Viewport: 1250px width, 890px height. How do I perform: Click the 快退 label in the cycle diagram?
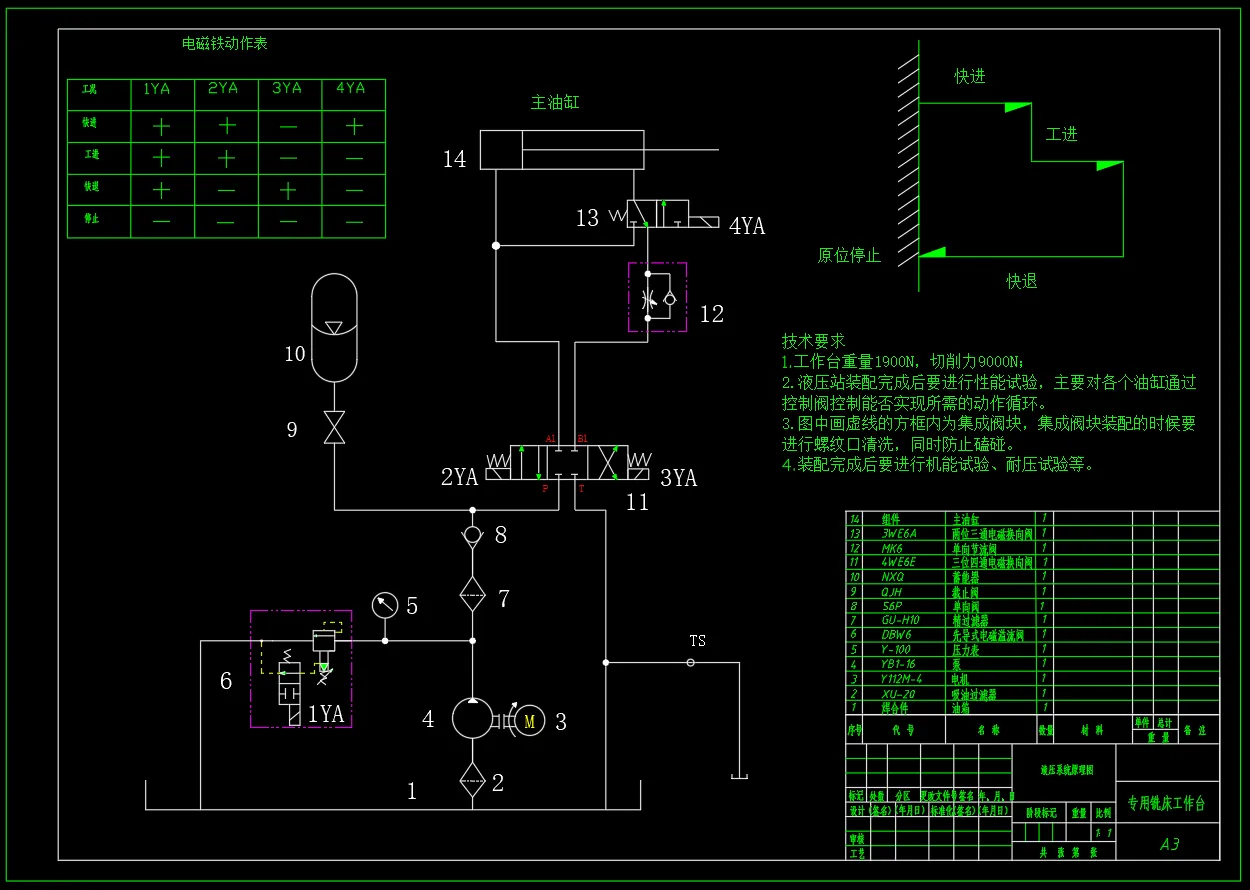[x=1022, y=281]
